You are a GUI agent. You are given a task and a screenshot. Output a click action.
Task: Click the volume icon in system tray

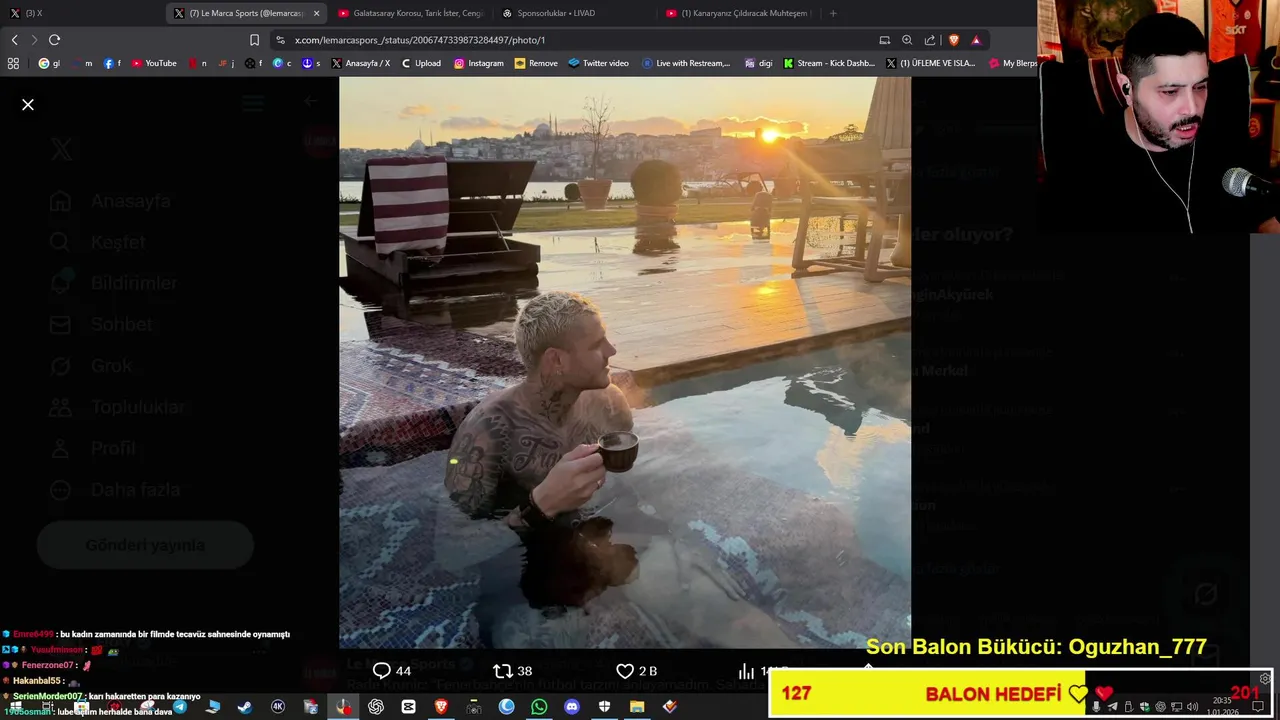[1192, 707]
